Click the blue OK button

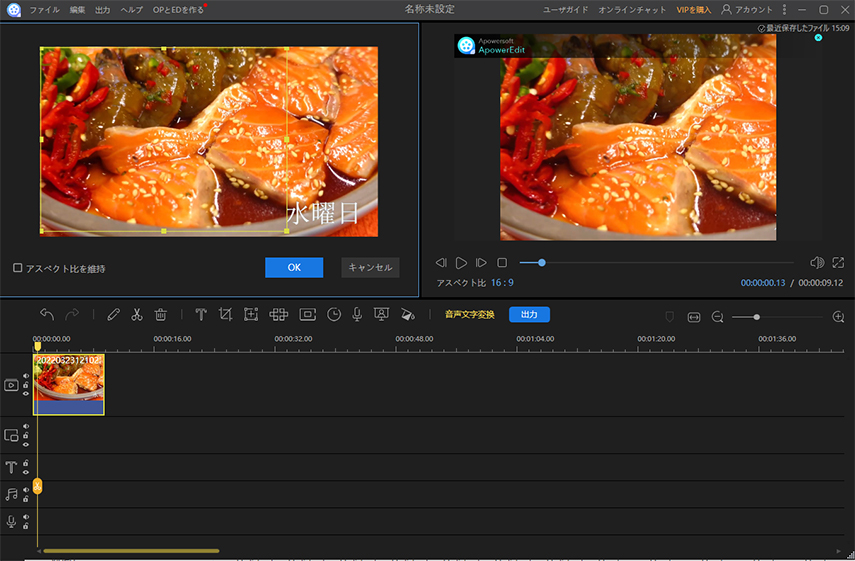294,267
